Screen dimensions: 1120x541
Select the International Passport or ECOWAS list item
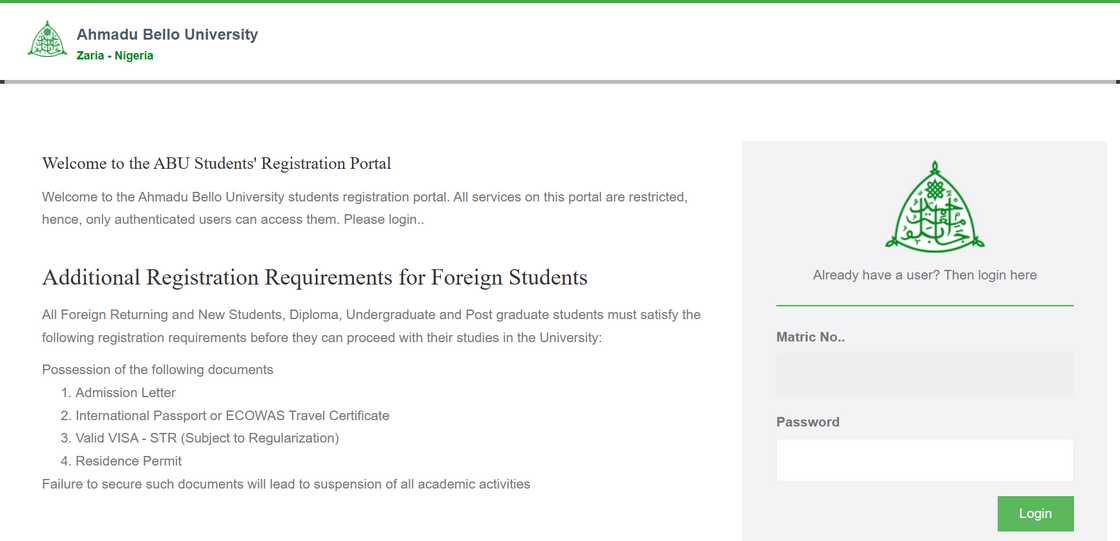[232, 415]
